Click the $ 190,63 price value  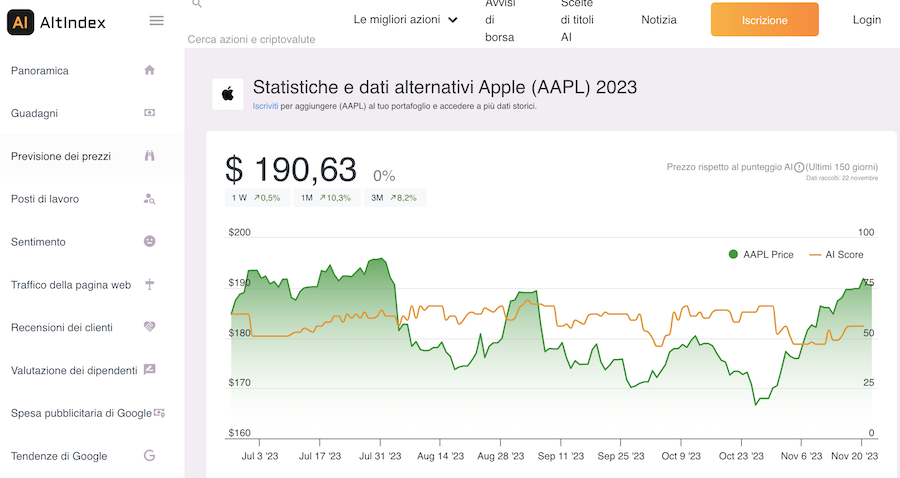291,170
